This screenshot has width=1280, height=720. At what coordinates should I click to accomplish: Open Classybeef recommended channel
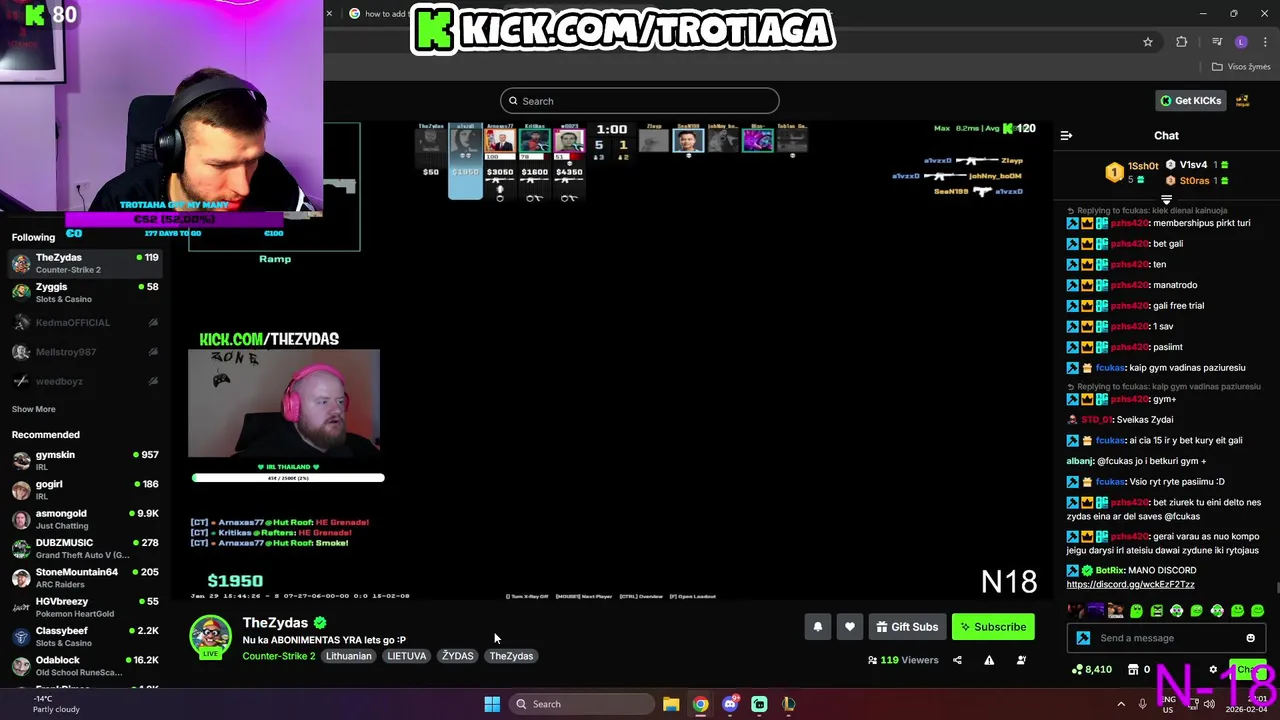(x=84, y=637)
